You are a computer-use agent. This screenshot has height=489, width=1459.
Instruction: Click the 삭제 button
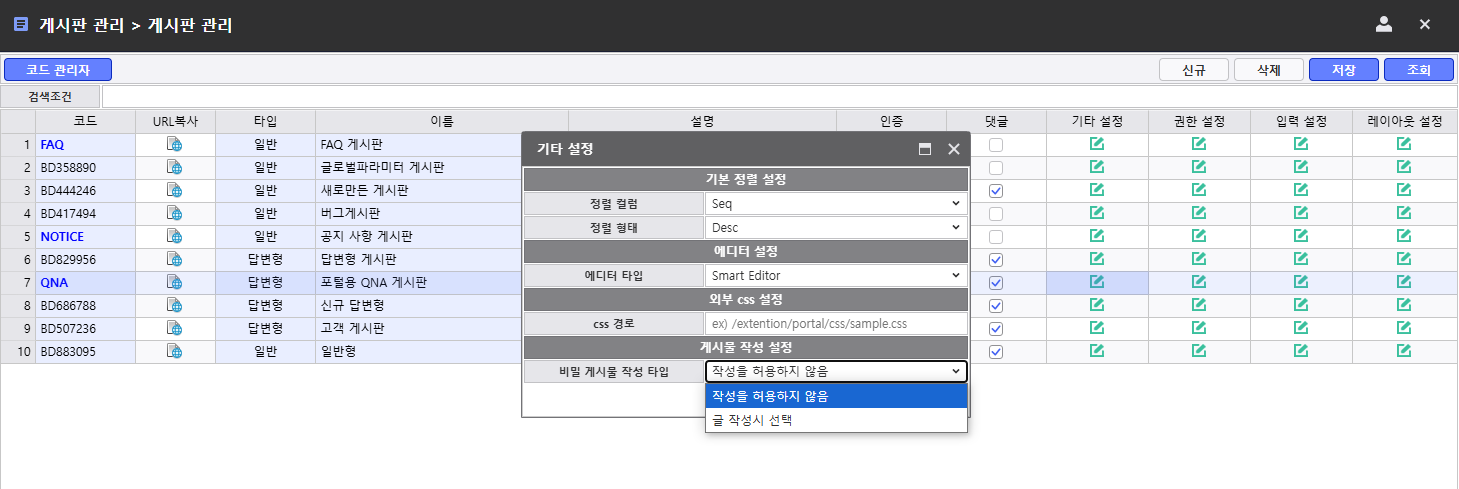pos(1269,70)
